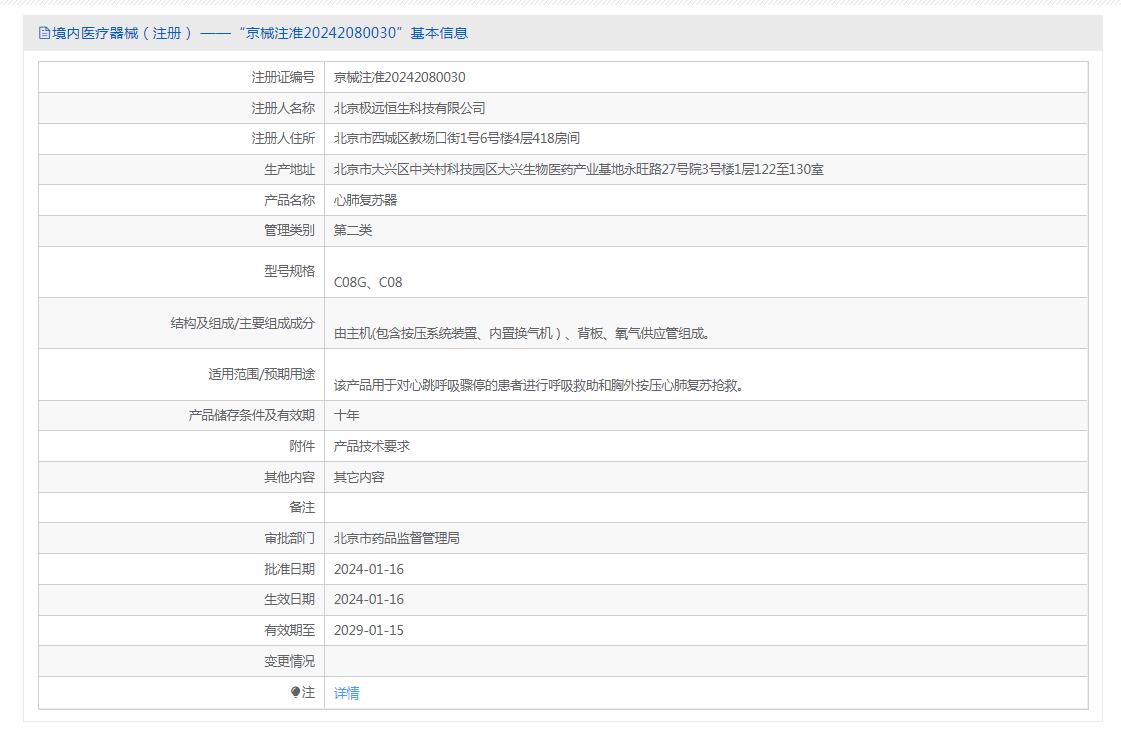Click the 管理类别 label
This screenshot has width=1121, height=741.
click(290, 230)
